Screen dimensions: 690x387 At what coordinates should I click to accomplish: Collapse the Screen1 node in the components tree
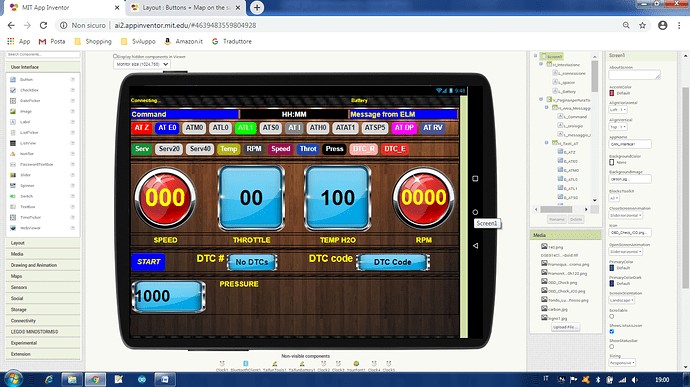(536, 56)
